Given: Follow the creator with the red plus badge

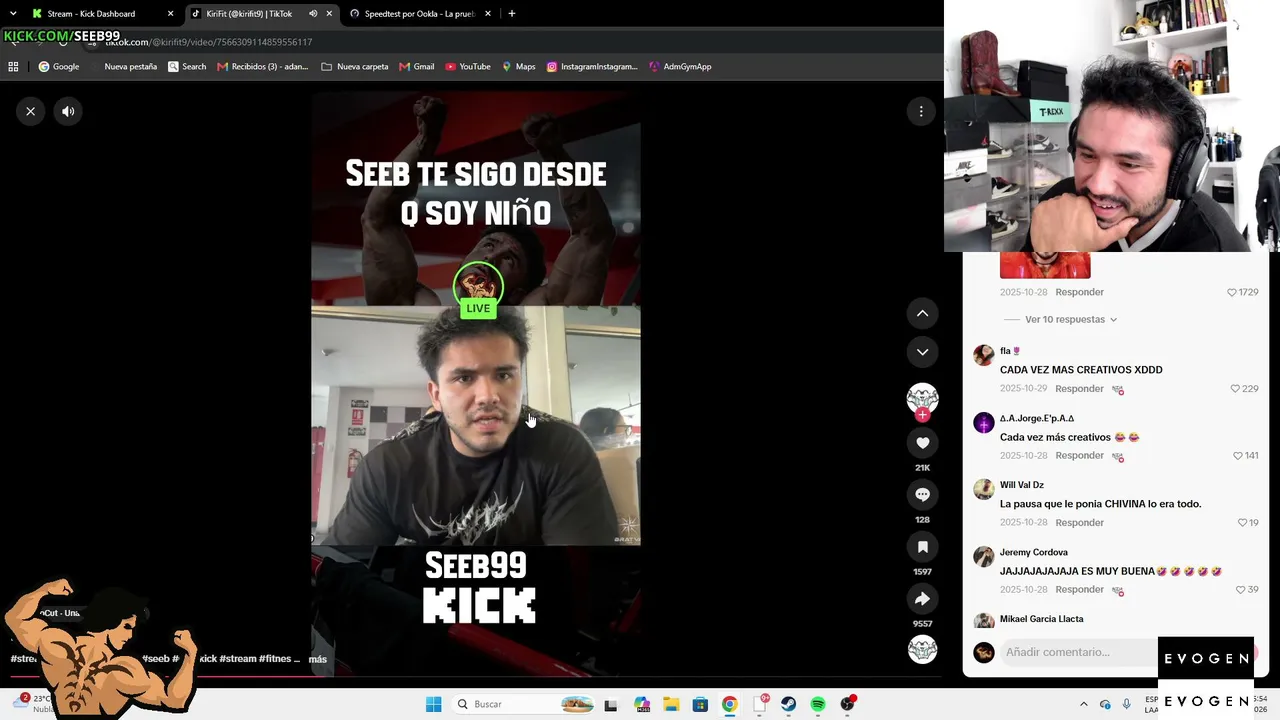Looking at the screenshot, I should click(922, 415).
